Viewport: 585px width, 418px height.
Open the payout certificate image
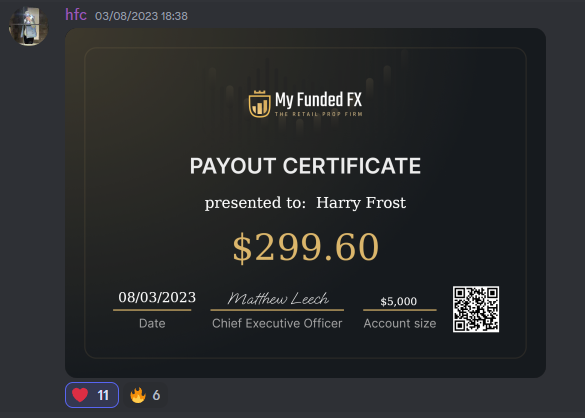[306, 203]
